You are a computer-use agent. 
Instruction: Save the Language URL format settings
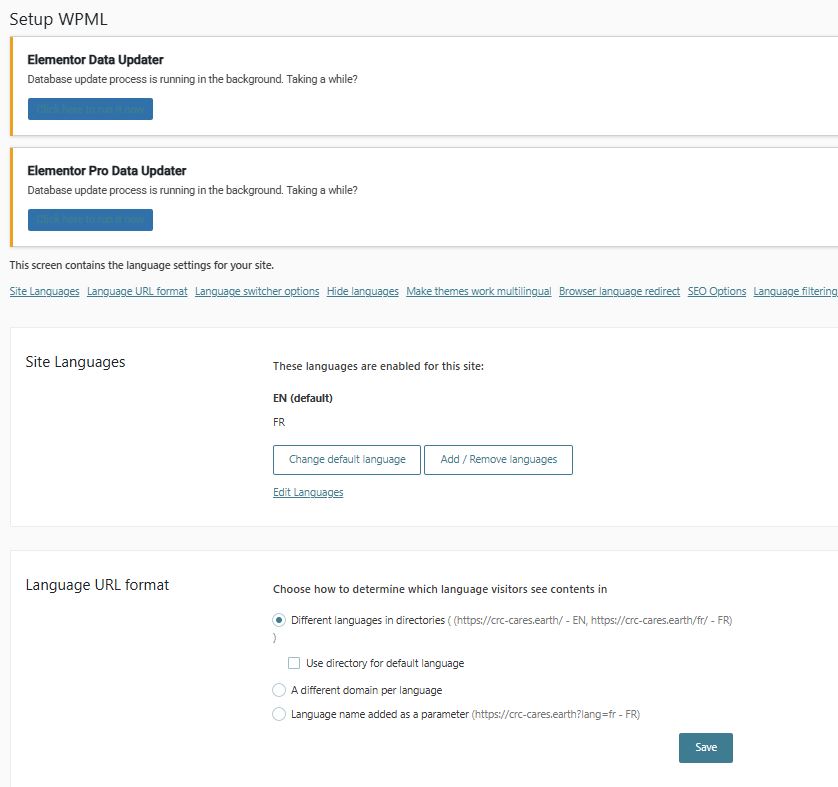pos(705,748)
